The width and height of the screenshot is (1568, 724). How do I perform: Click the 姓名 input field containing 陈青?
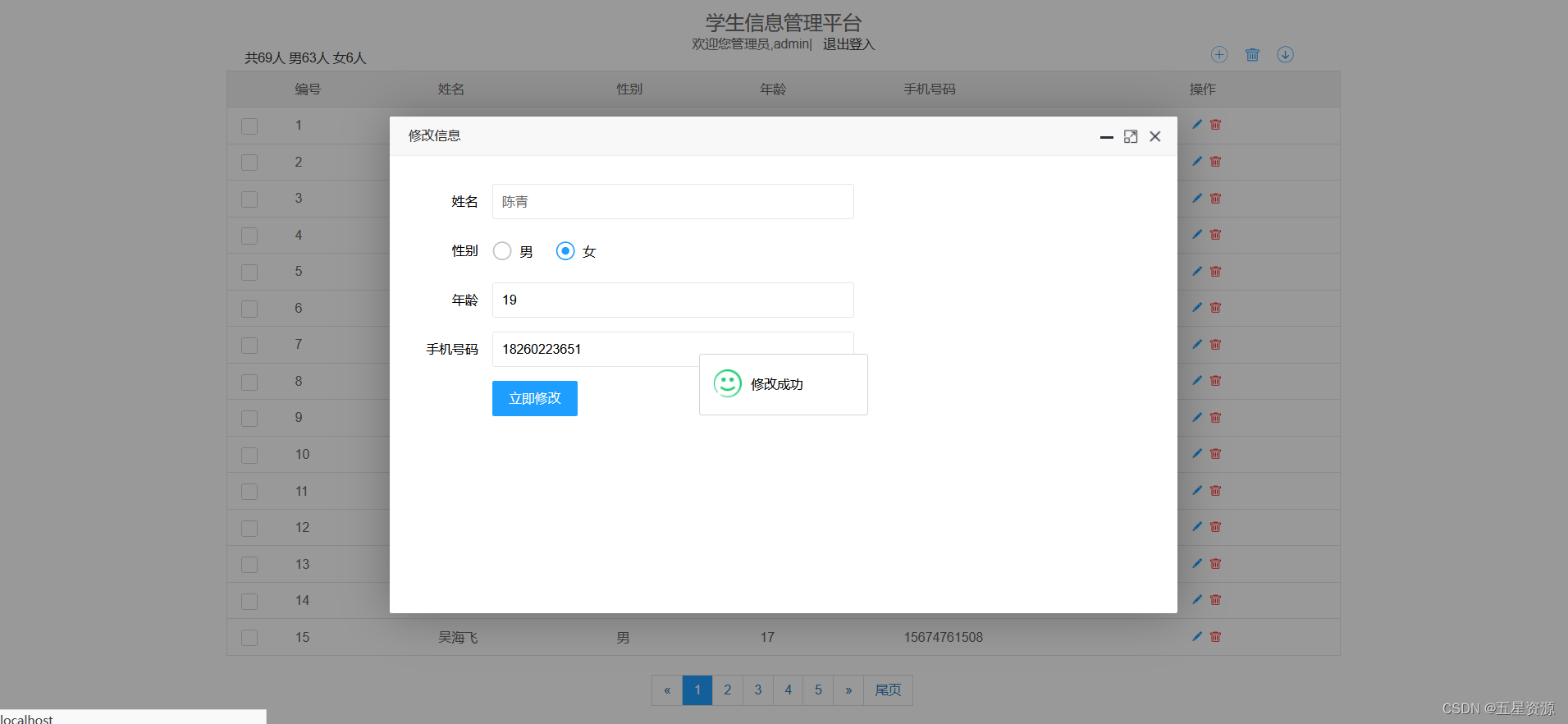pos(673,202)
